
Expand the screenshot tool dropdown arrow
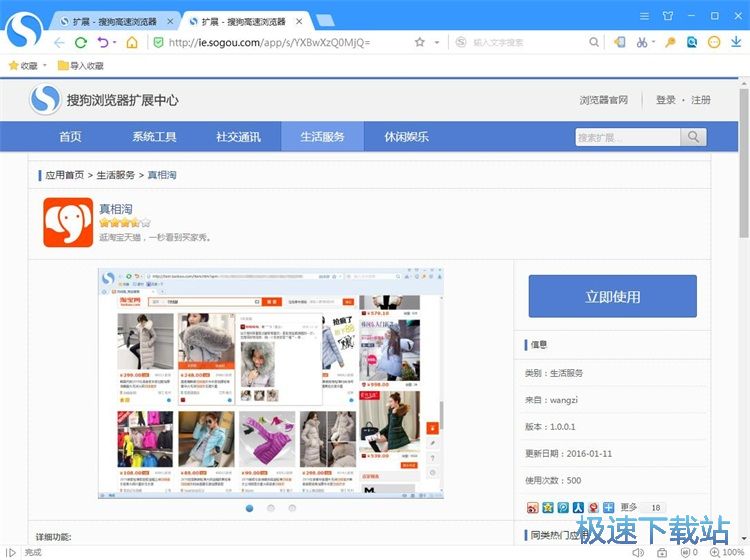[653, 42]
